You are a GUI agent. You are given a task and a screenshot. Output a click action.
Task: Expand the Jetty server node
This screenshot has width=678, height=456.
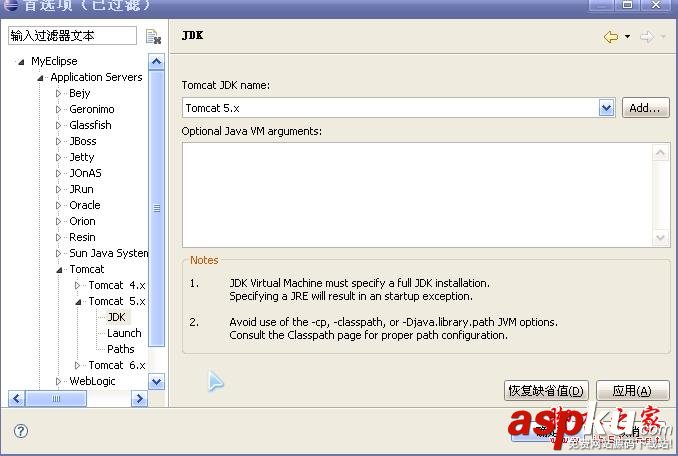click(58, 157)
